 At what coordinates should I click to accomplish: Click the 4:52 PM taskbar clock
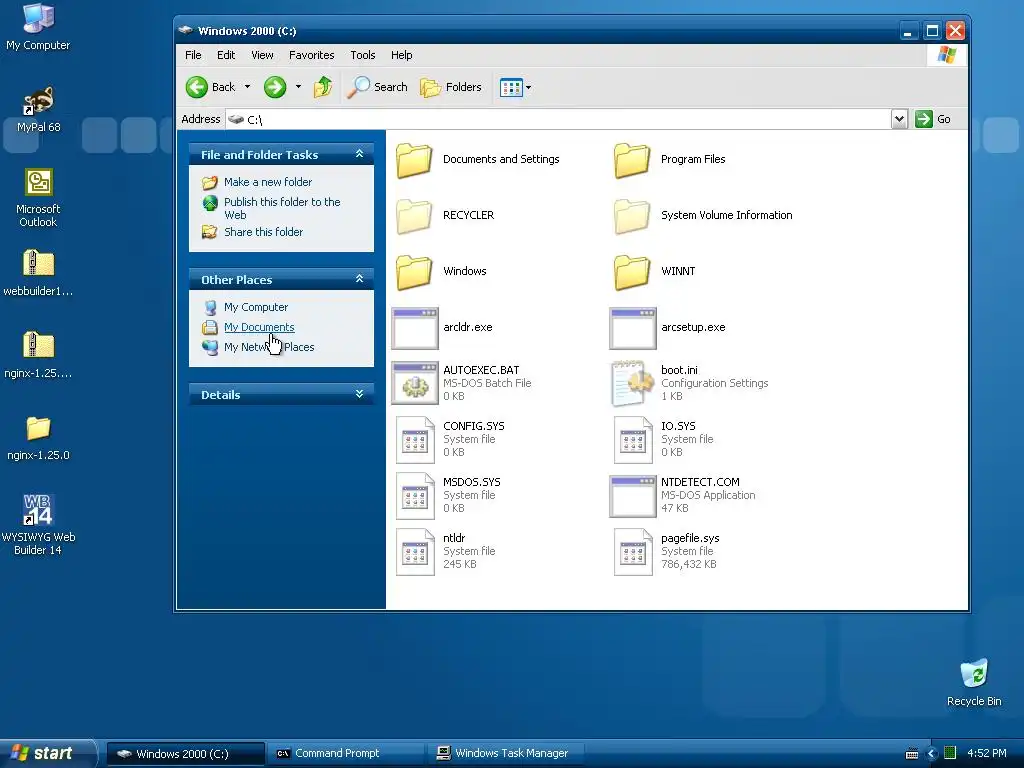click(x=987, y=753)
